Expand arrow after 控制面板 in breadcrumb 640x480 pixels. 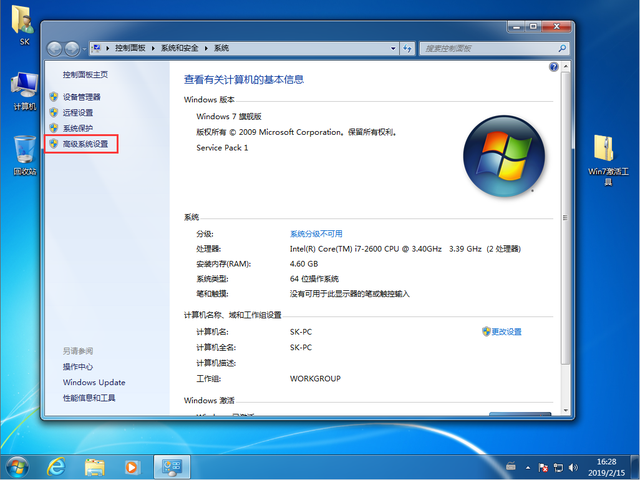pos(153,48)
